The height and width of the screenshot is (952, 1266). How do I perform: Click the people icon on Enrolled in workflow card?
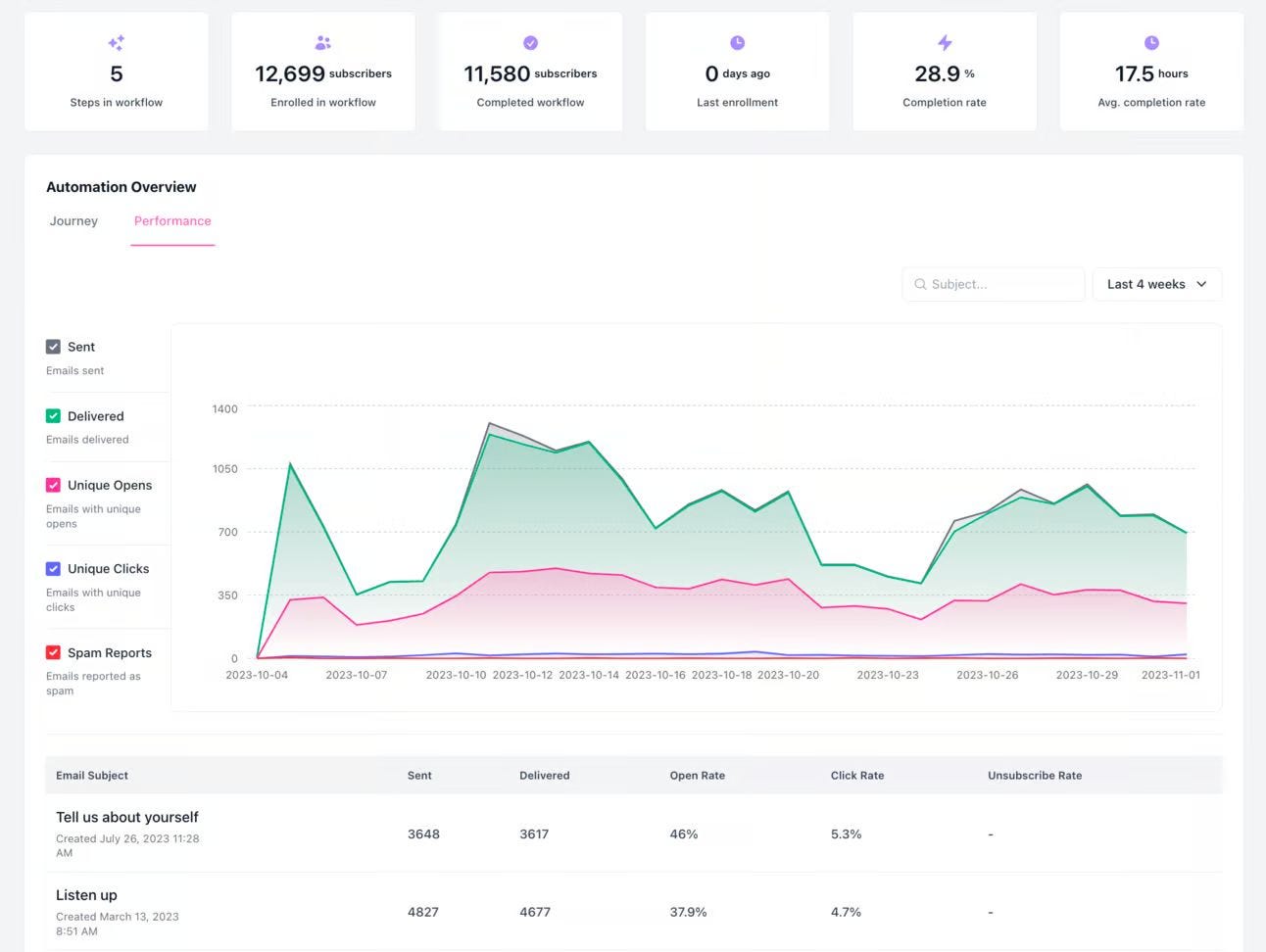[322, 42]
